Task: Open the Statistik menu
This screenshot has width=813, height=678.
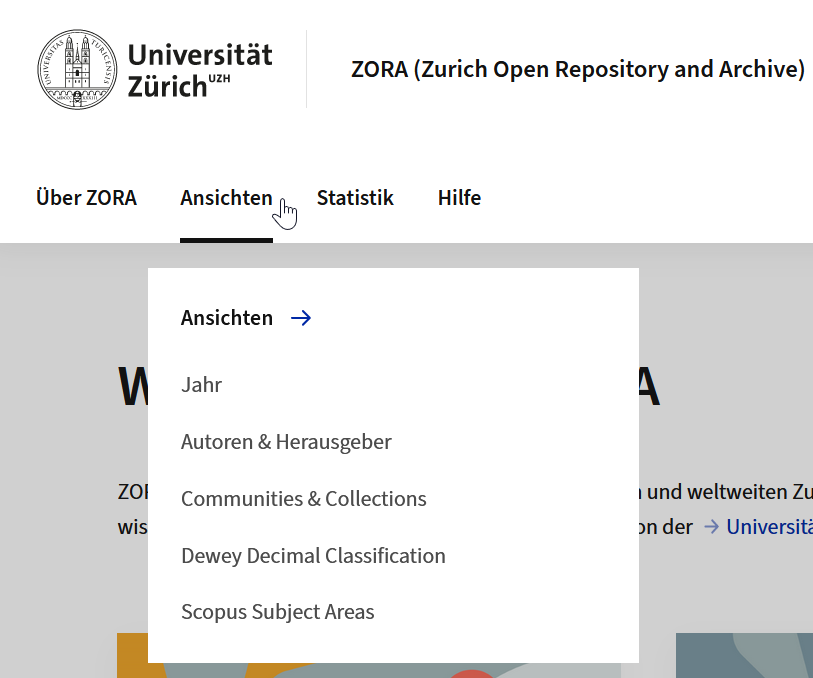Action: point(355,198)
